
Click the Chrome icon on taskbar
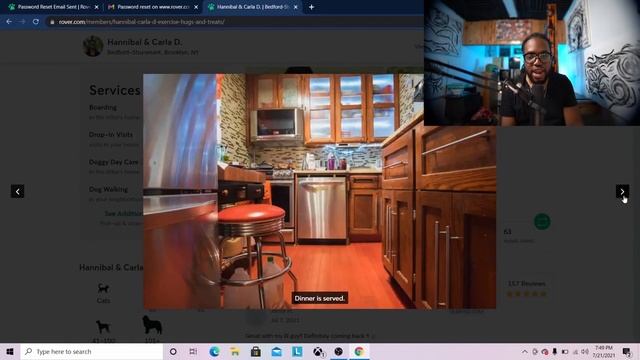[x=359, y=351]
